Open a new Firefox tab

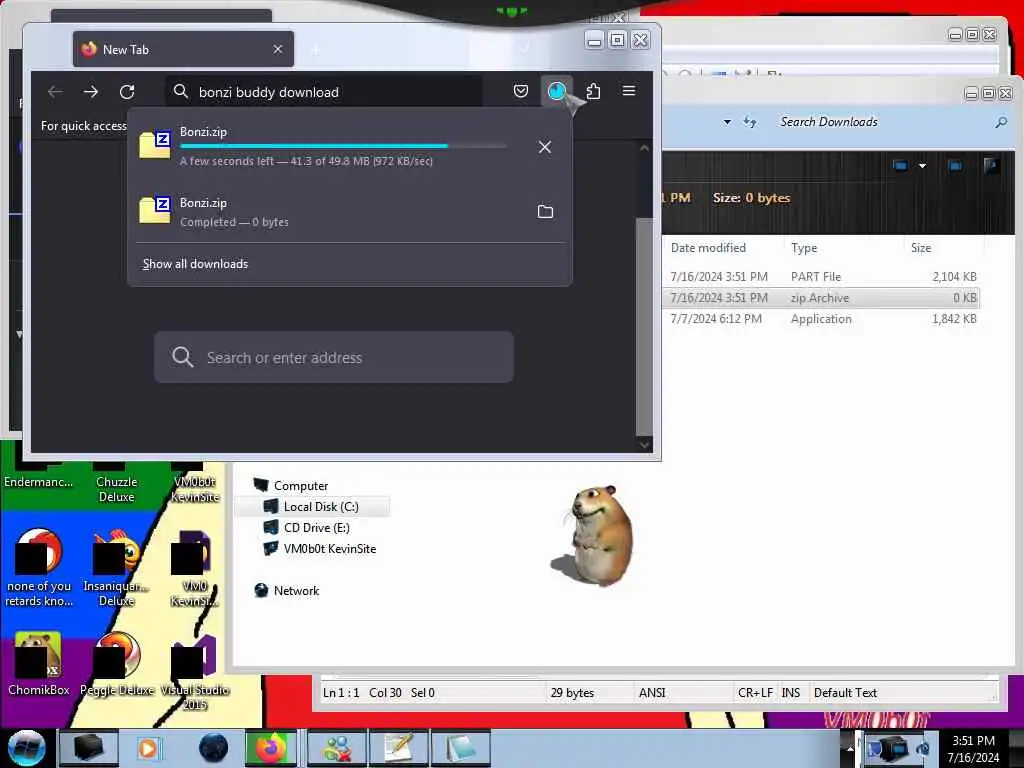pos(315,50)
